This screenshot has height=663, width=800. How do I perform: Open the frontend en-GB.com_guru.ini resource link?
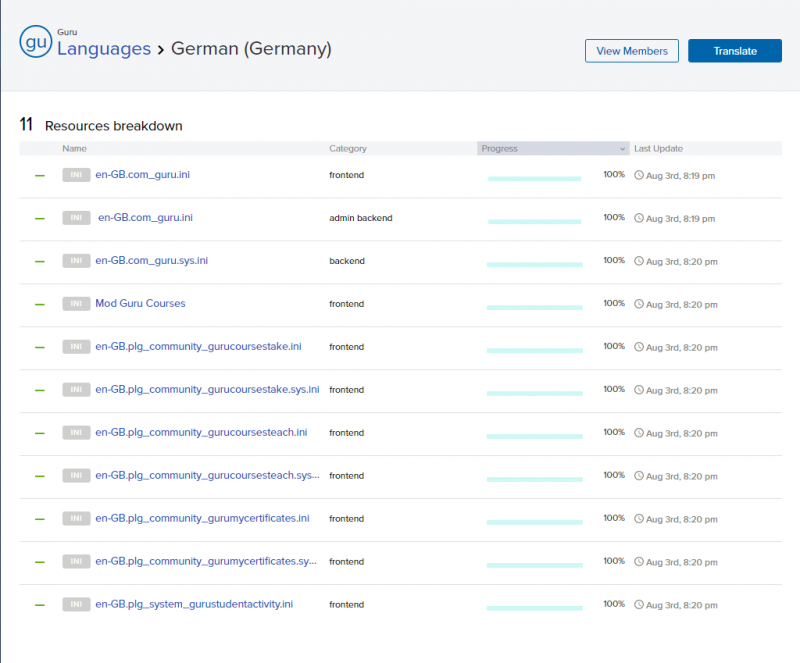click(142, 175)
